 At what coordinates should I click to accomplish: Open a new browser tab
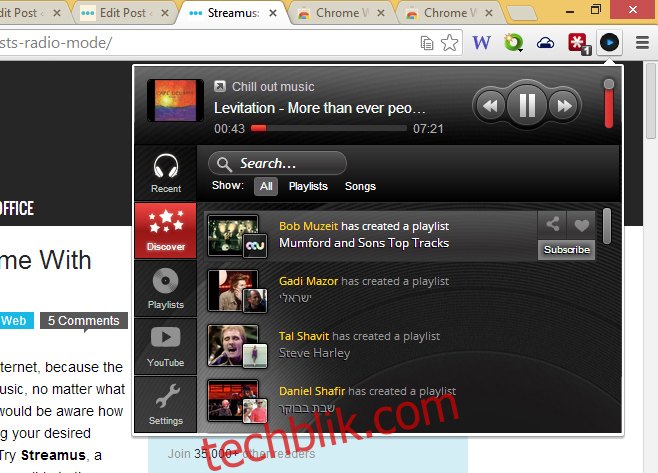click(522, 13)
